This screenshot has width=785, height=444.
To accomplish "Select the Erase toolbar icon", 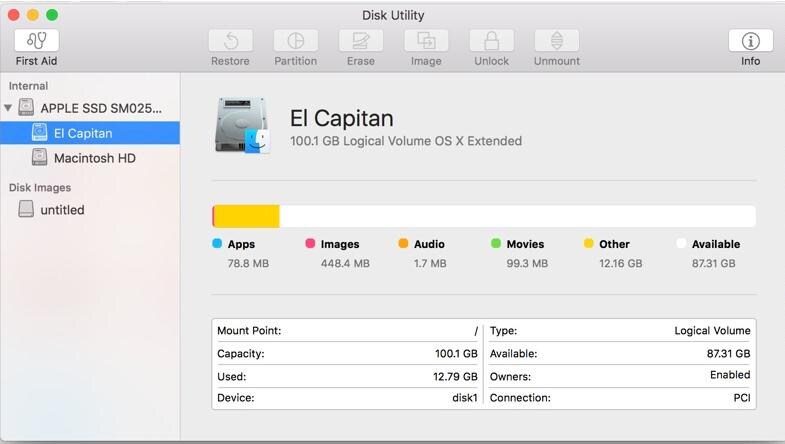I will tap(361, 40).
